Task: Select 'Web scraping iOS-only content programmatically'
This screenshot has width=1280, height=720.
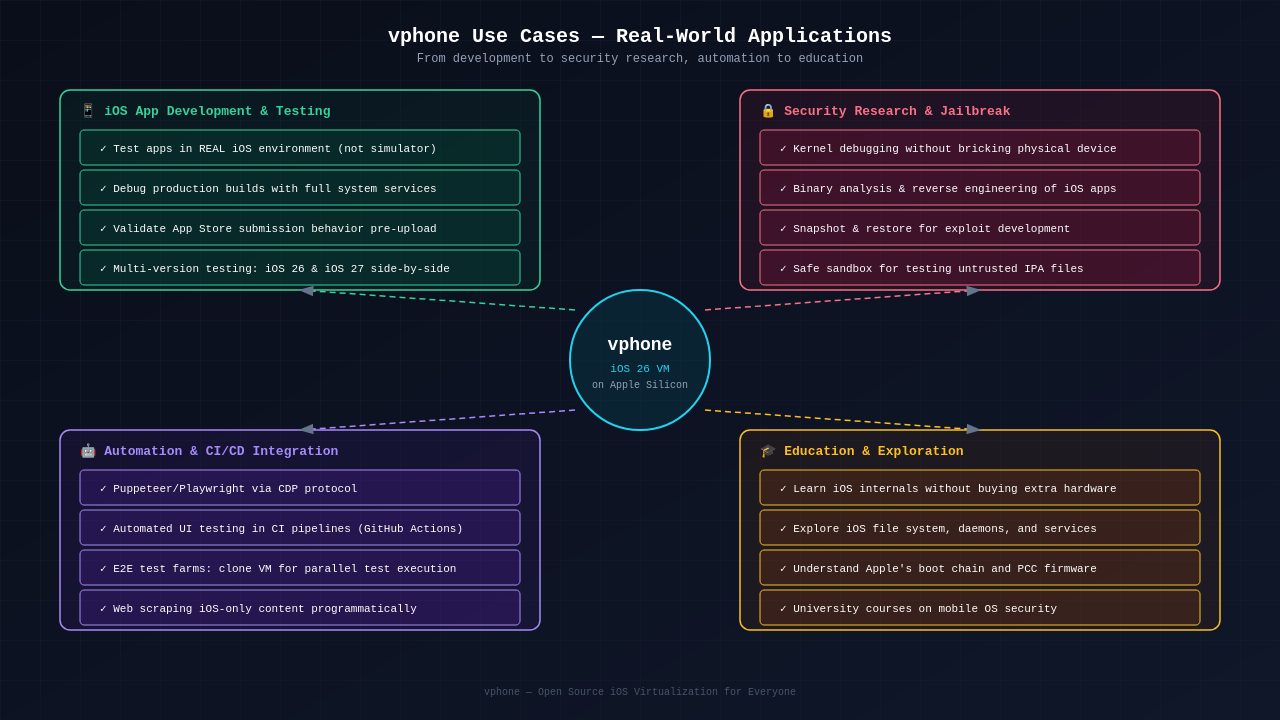Action: (x=300, y=608)
